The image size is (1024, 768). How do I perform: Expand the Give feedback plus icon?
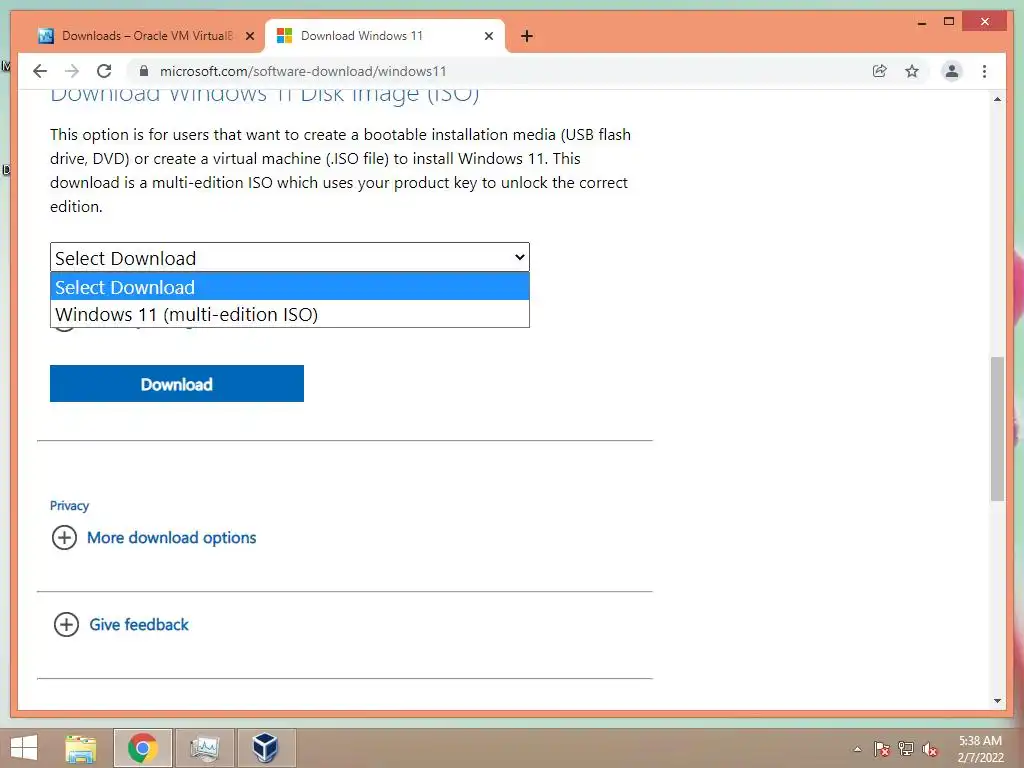tap(66, 624)
